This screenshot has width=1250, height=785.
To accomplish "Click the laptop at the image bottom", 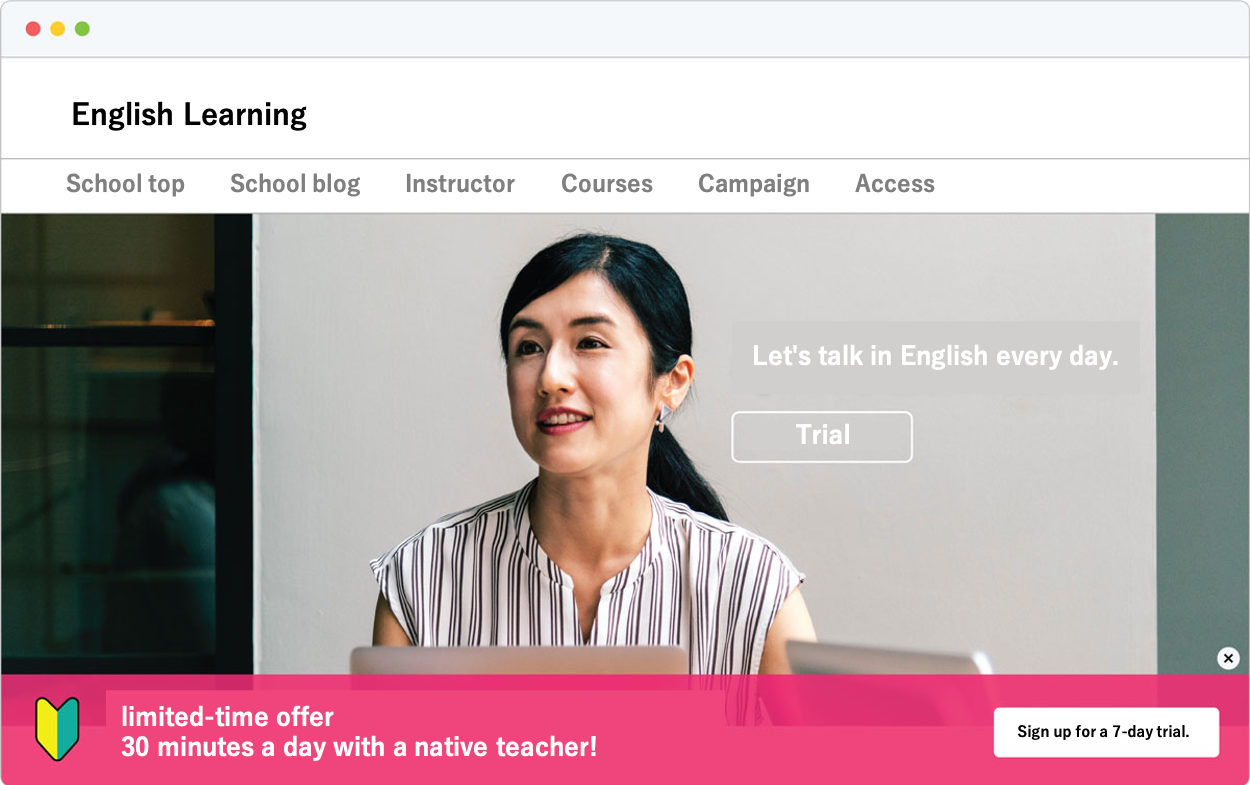I will (519, 660).
